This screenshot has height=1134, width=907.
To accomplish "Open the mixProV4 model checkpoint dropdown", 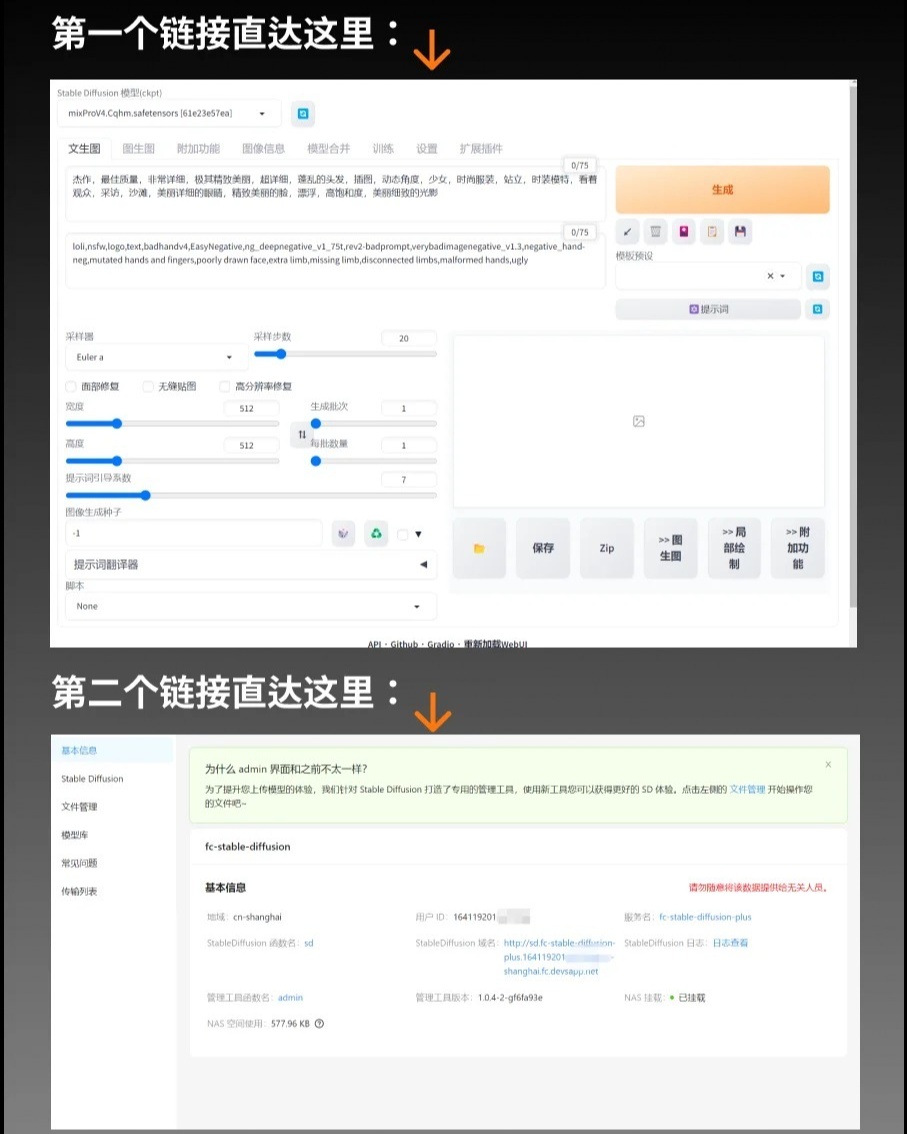I will pos(169,114).
